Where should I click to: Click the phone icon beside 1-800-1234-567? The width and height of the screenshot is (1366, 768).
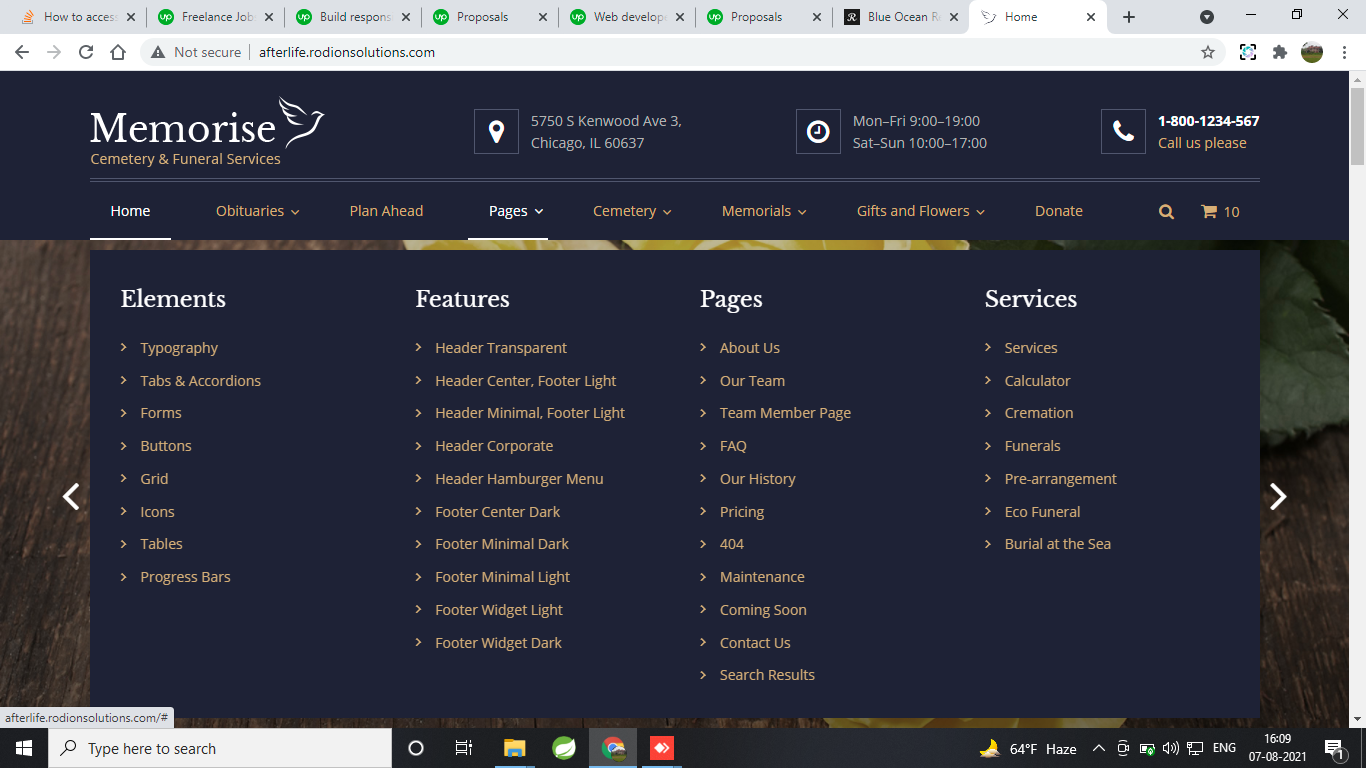point(1123,131)
